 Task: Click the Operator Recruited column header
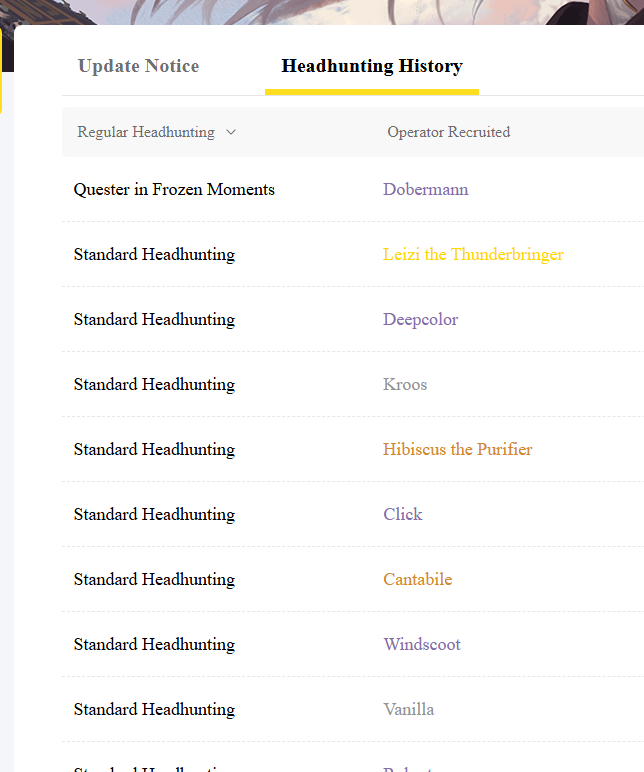pos(449,132)
